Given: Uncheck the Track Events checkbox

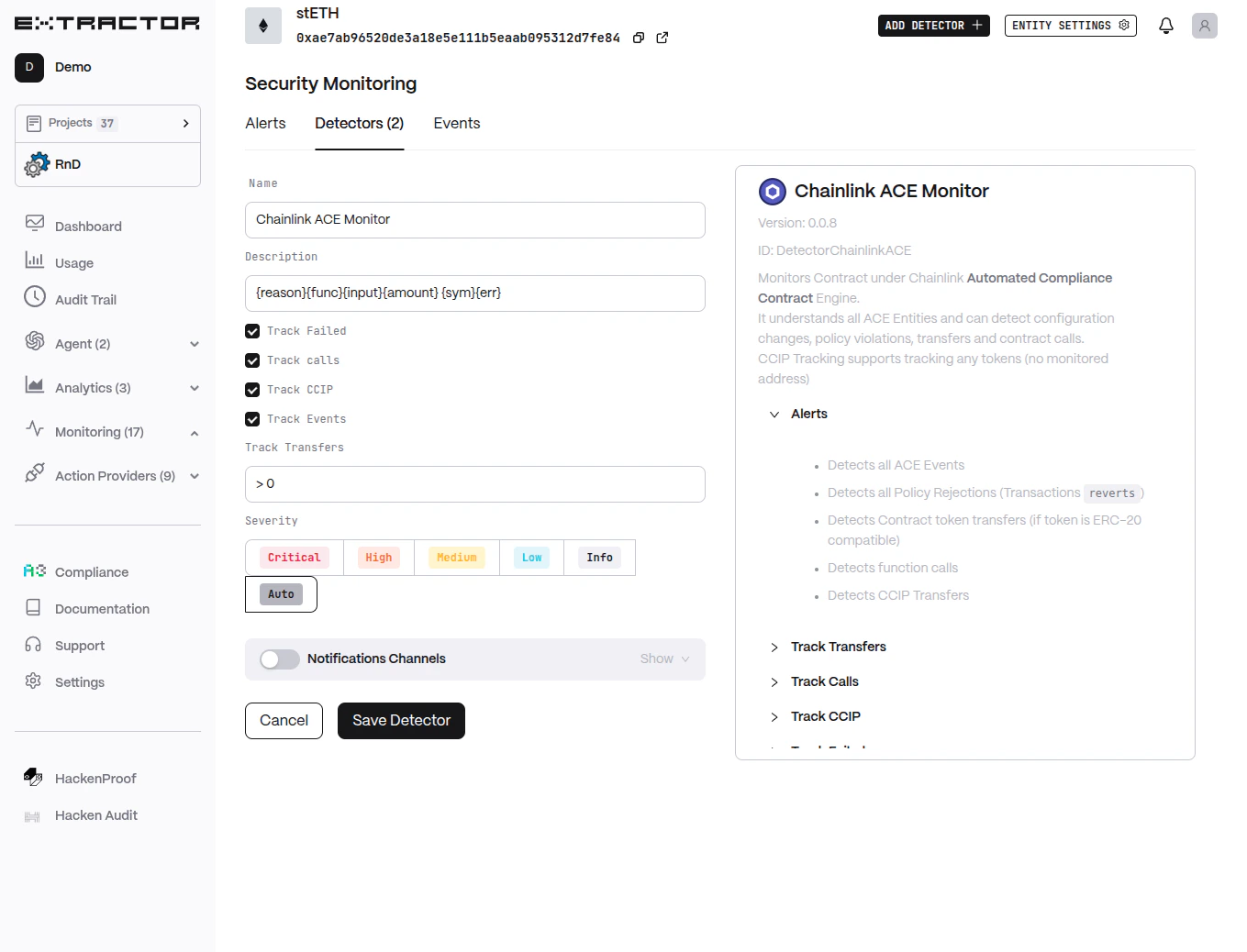Looking at the screenshot, I should point(252,419).
